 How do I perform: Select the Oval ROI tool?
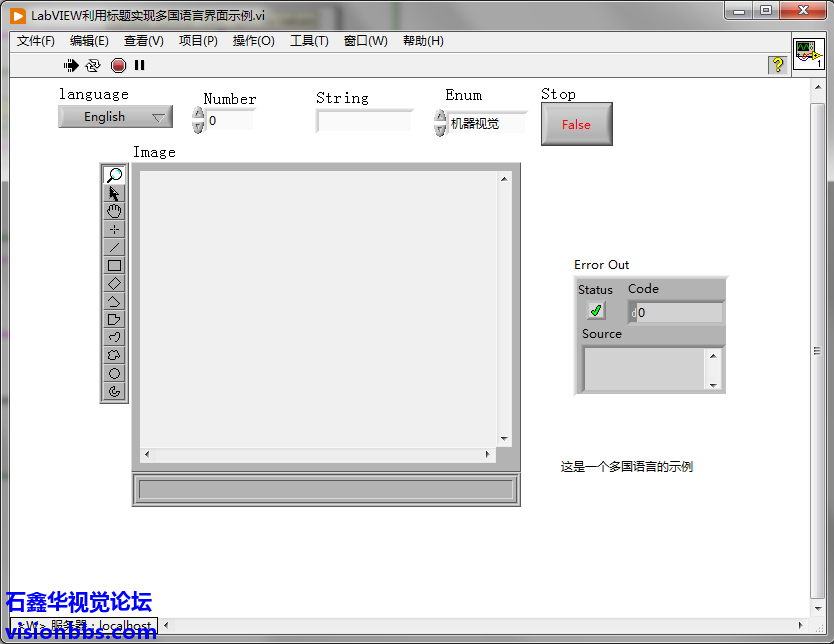click(115, 373)
